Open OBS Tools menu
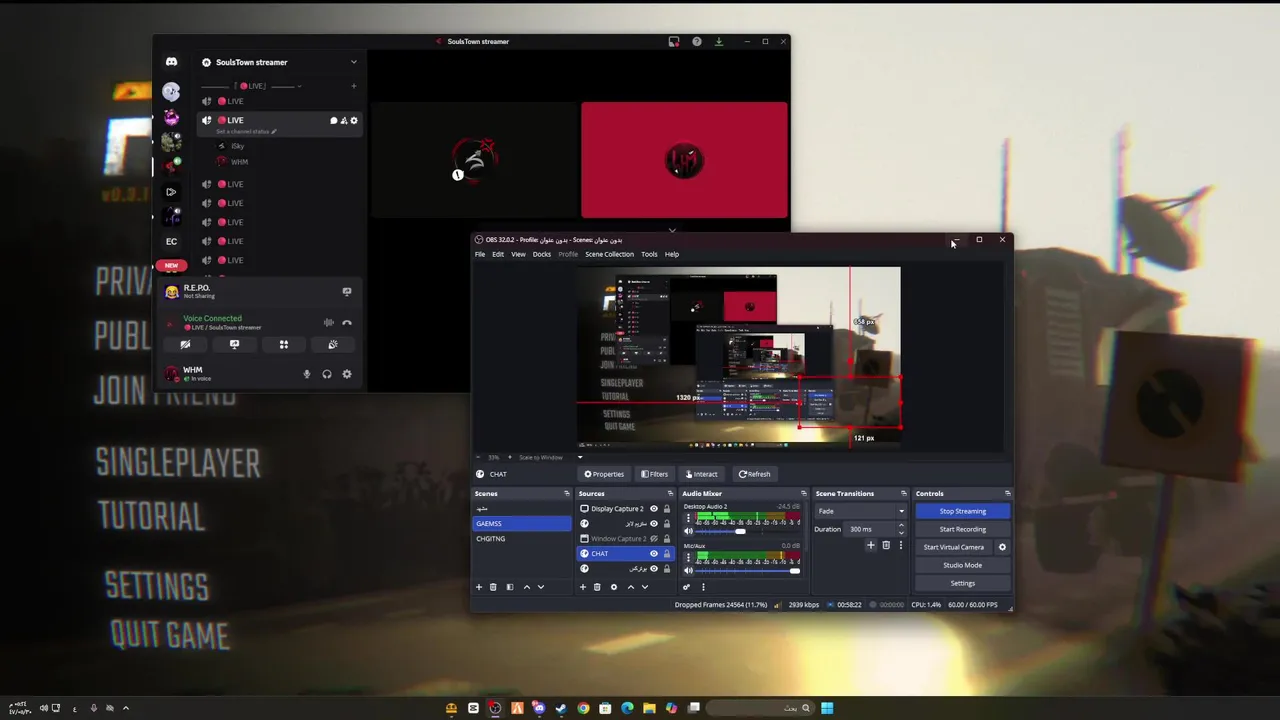 click(x=649, y=254)
